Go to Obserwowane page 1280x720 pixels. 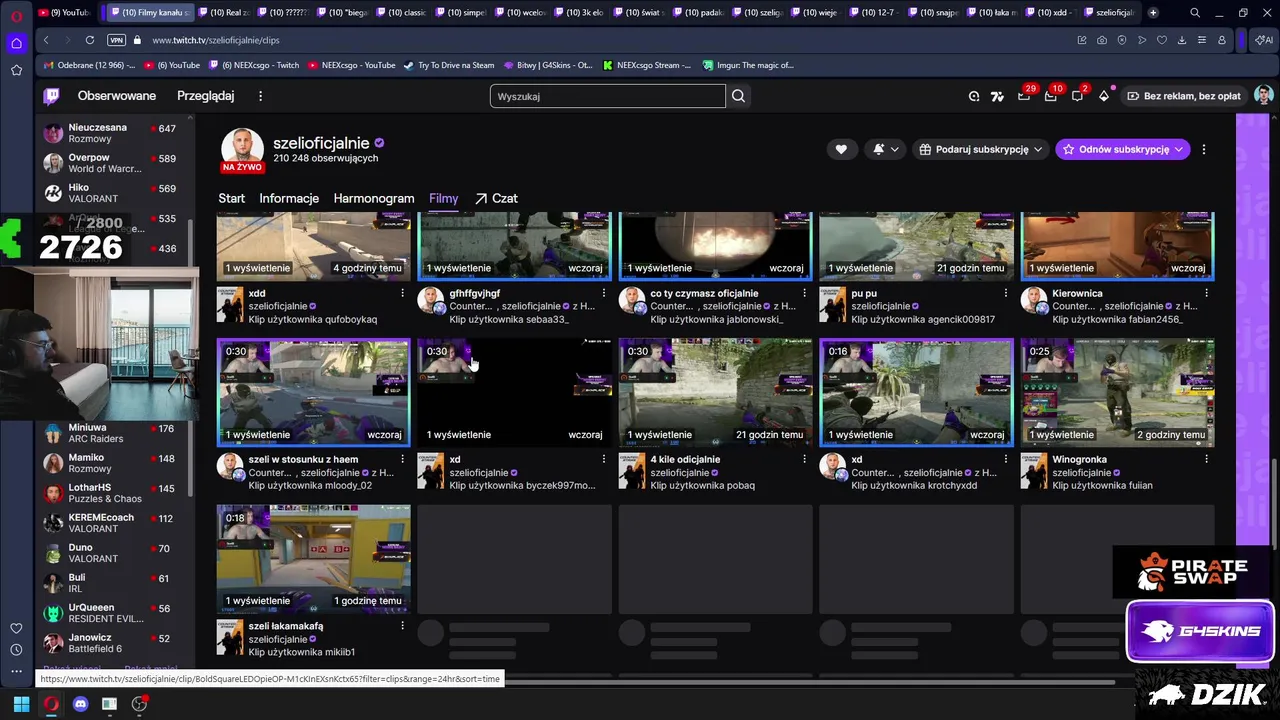[x=117, y=96]
